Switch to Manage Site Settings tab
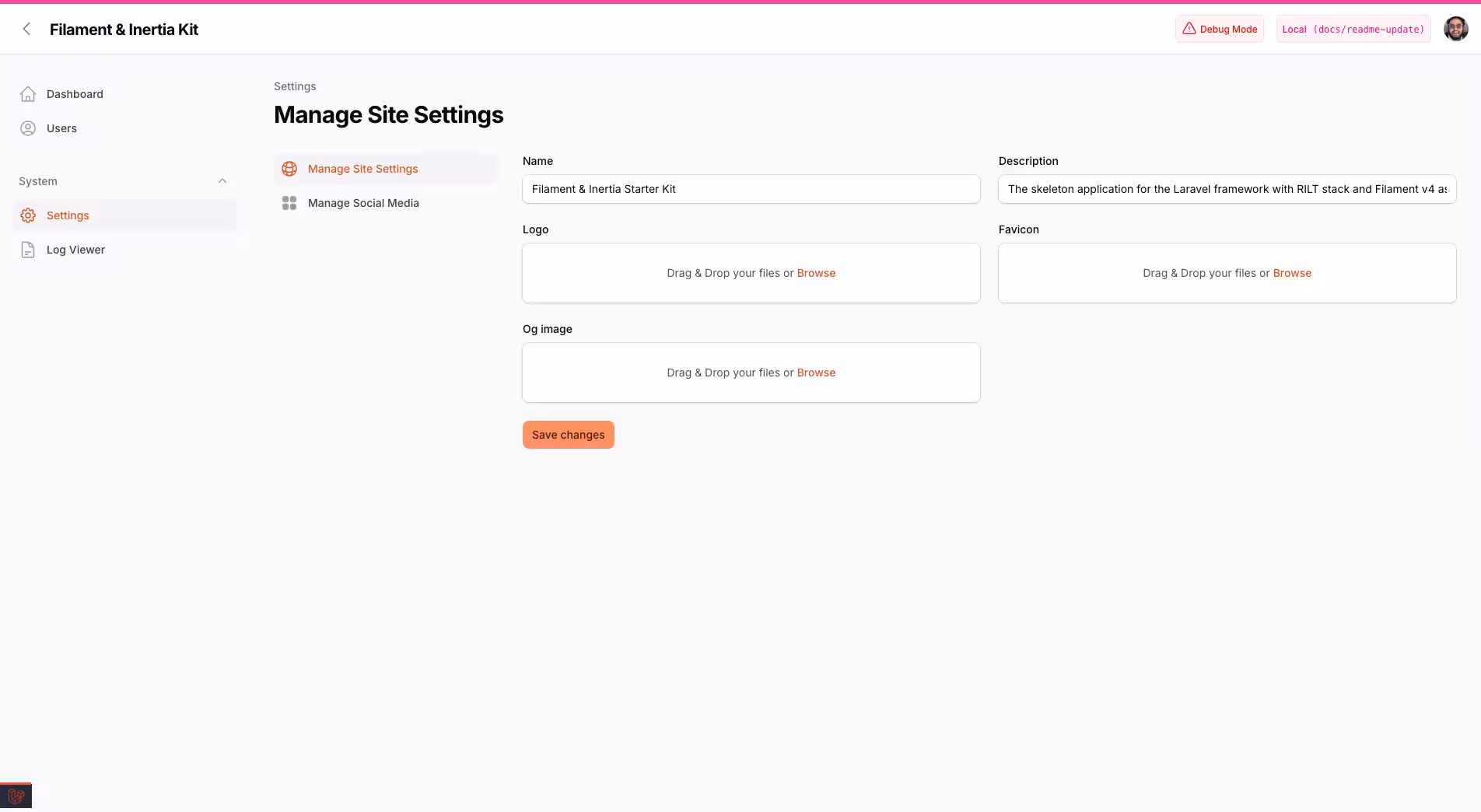Image resolution: width=1481 pixels, height=812 pixels. click(x=386, y=169)
